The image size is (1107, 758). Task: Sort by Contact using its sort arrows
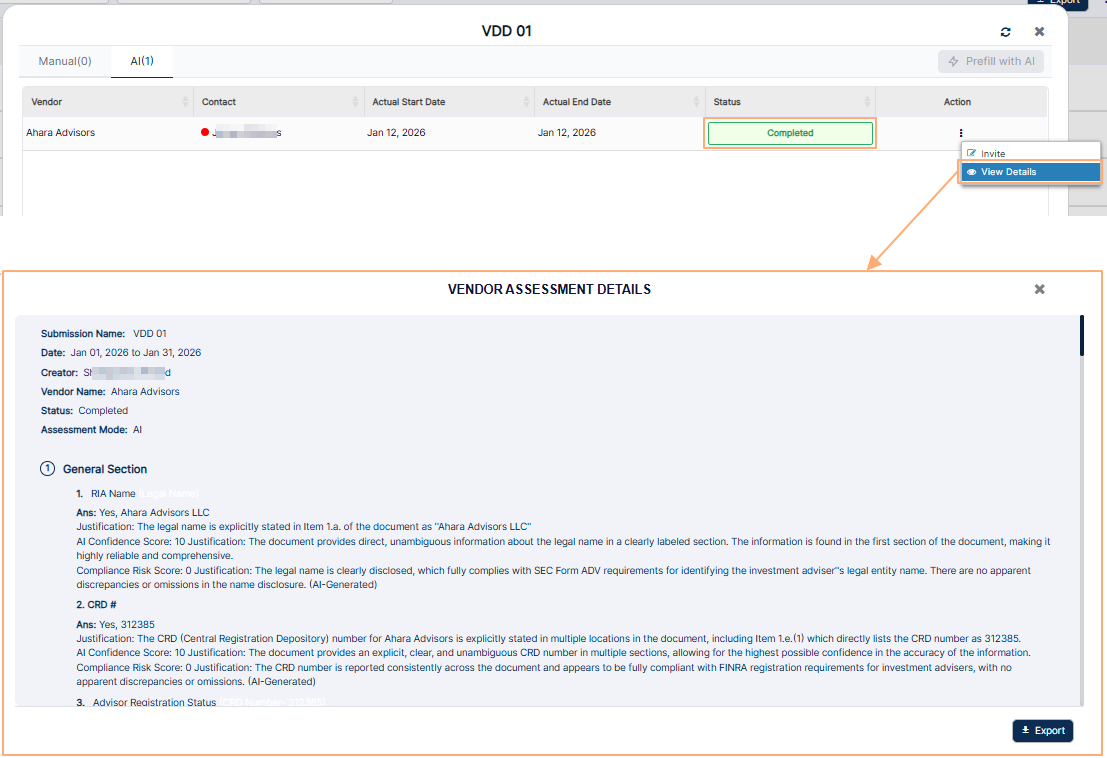(x=355, y=102)
